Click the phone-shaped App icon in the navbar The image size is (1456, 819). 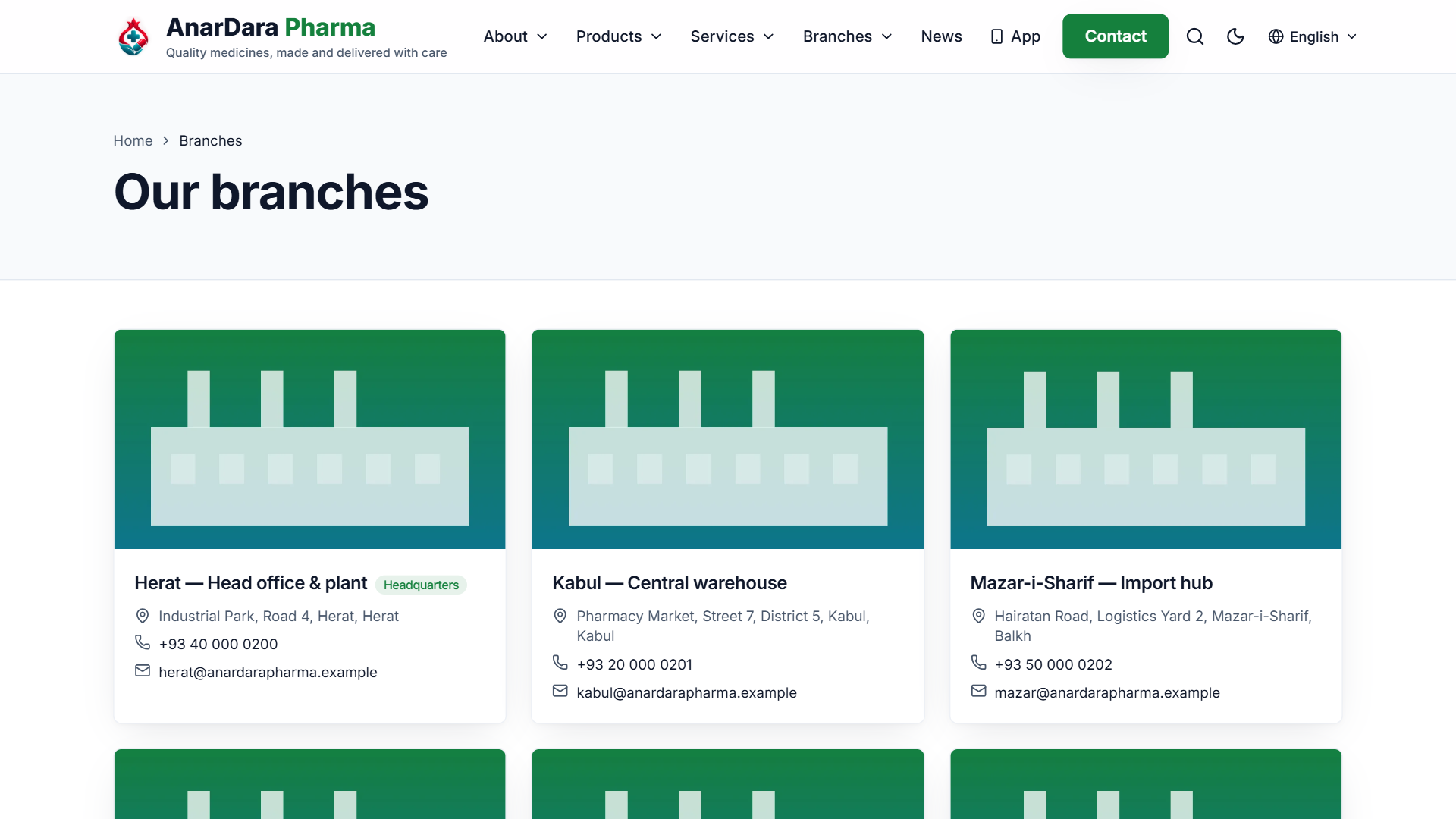pyautogui.click(x=997, y=36)
